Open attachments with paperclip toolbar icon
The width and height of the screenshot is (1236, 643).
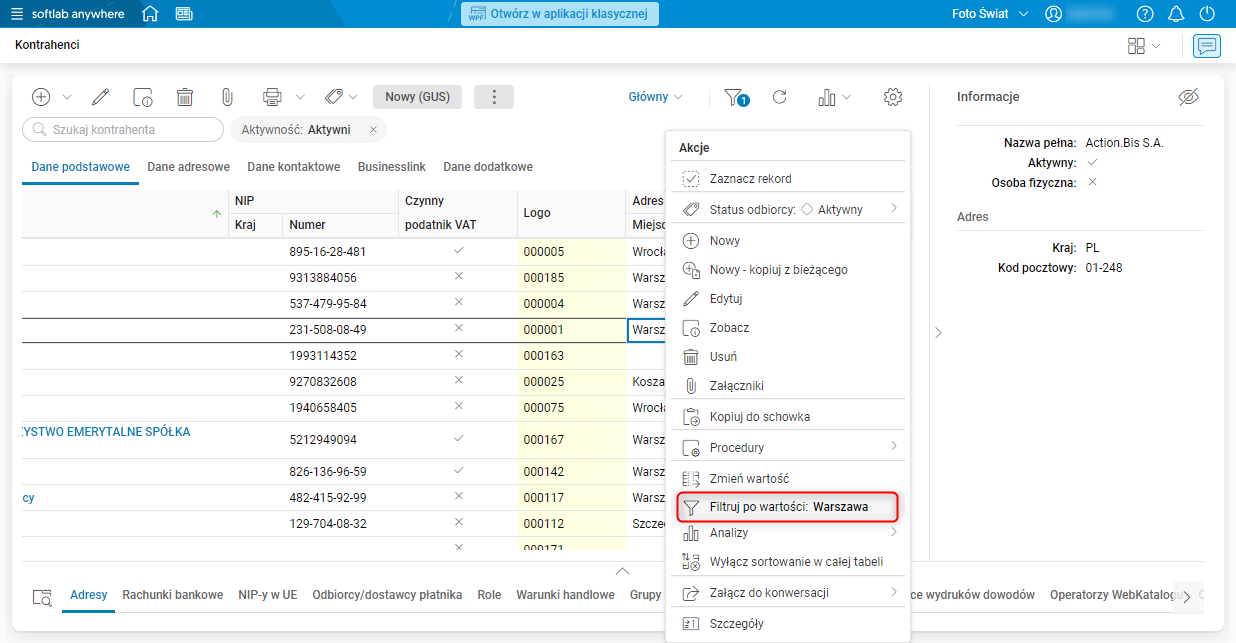[x=227, y=97]
